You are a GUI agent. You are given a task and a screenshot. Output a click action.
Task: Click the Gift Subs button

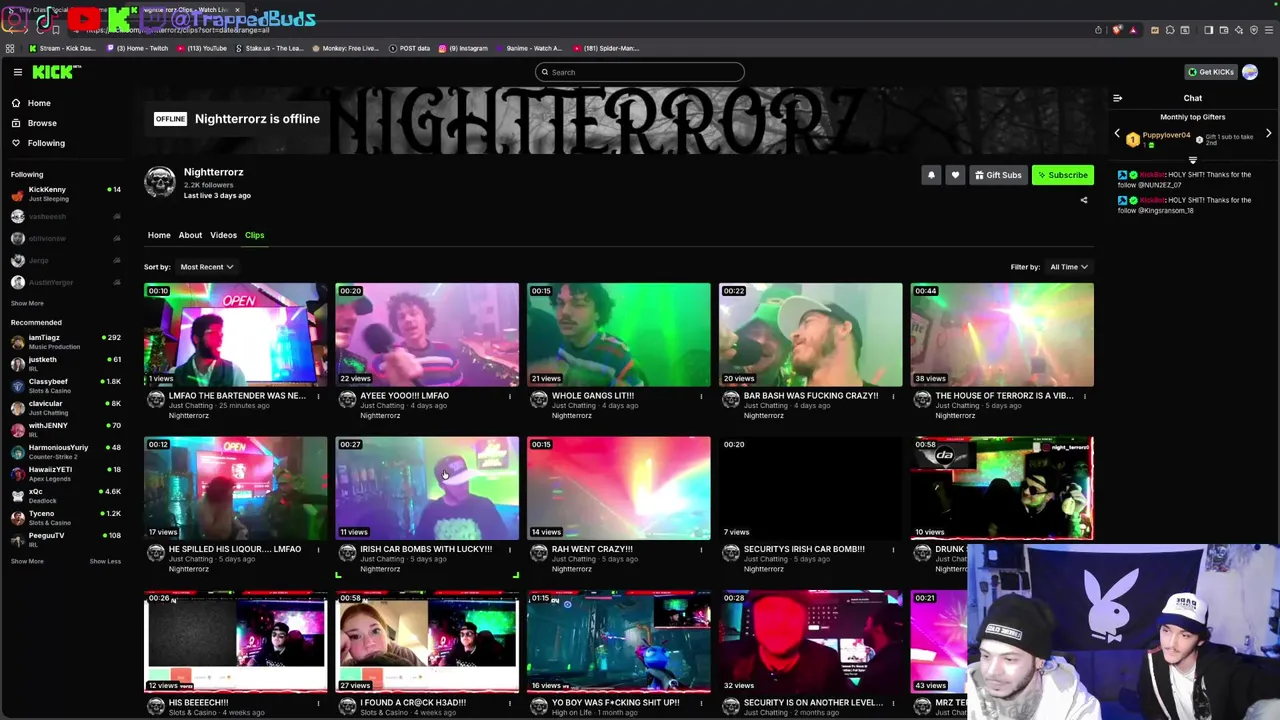coord(998,175)
